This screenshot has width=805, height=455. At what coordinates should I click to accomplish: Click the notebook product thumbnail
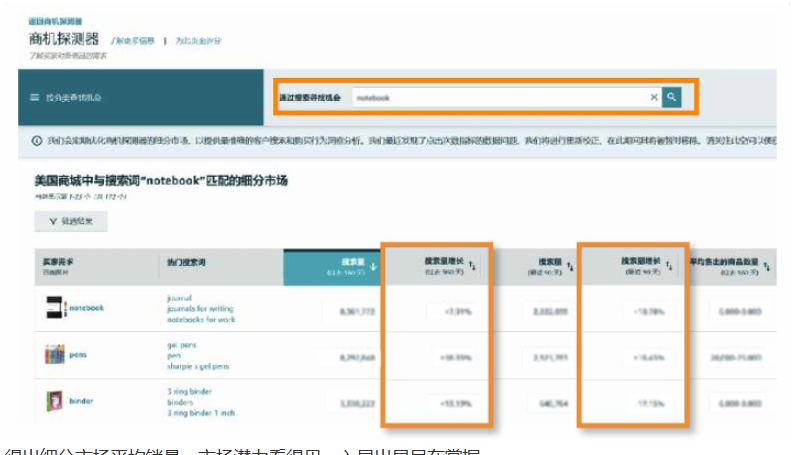point(54,309)
